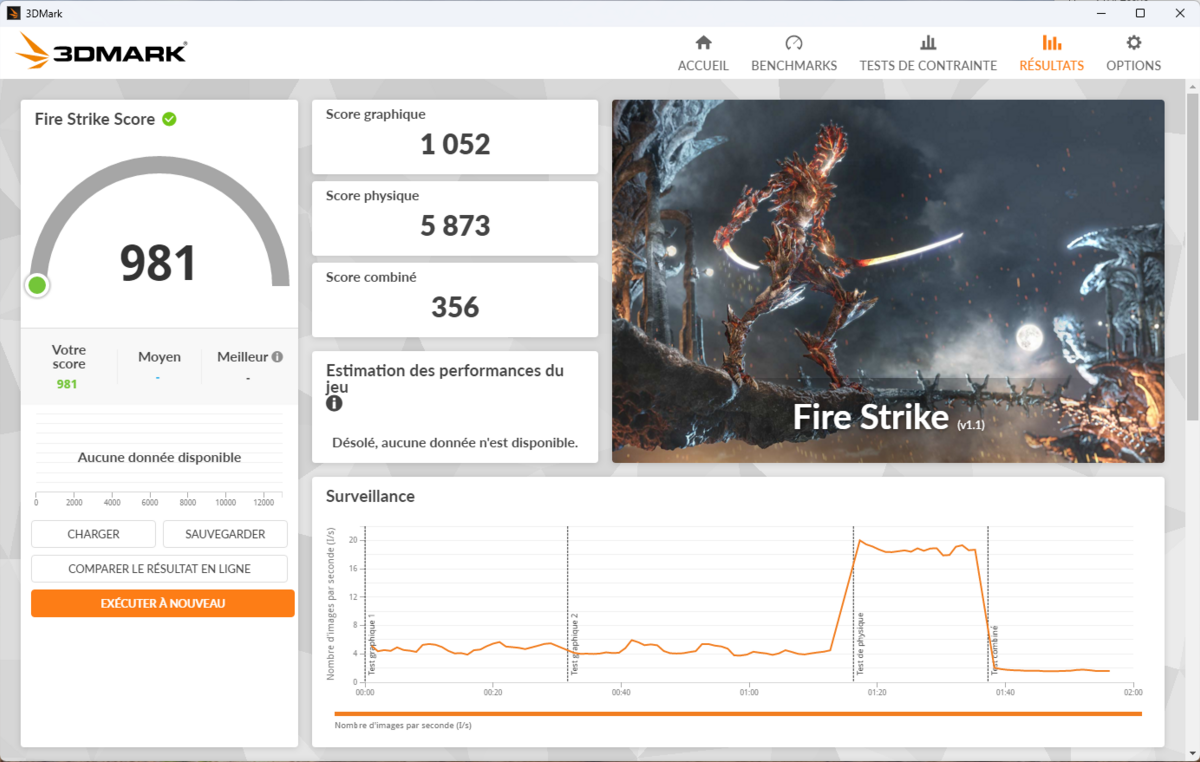Click the Moyen label
1200x762 pixels.
pos(159,356)
